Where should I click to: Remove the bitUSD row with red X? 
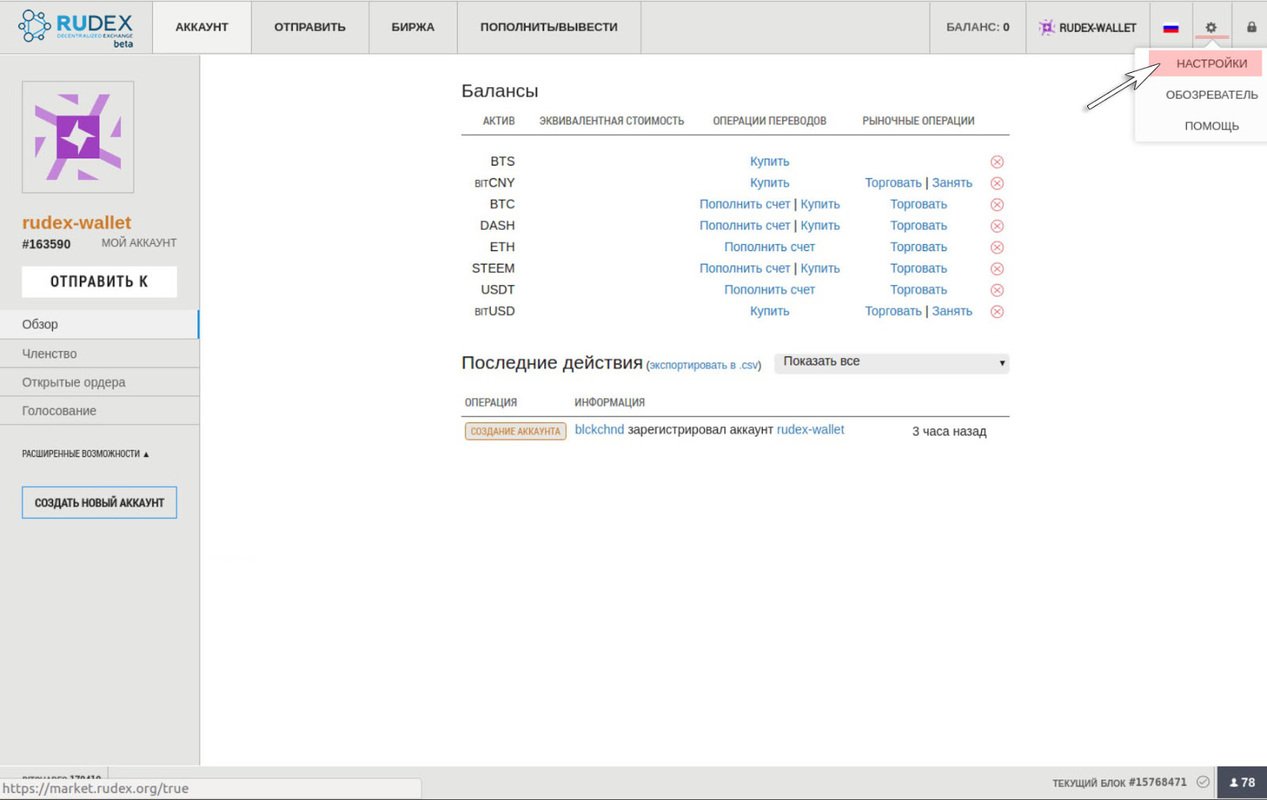997,312
